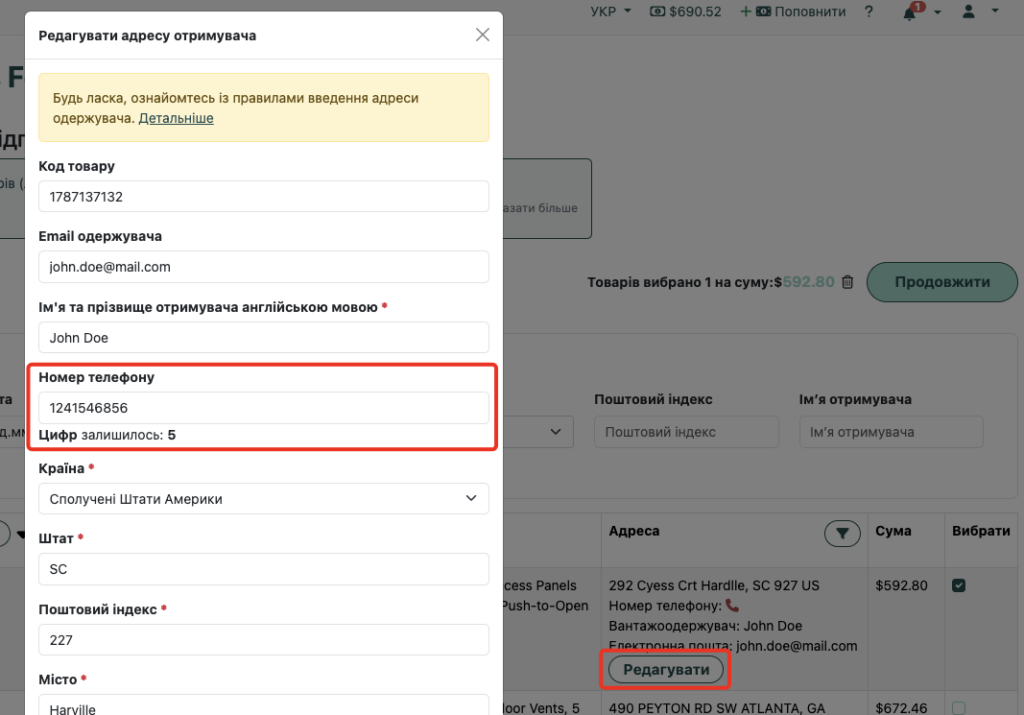This screenshot has height=715, width=1024.
Task: Click the $690.52 balance money icon
Action: click(x=658, y=12)
